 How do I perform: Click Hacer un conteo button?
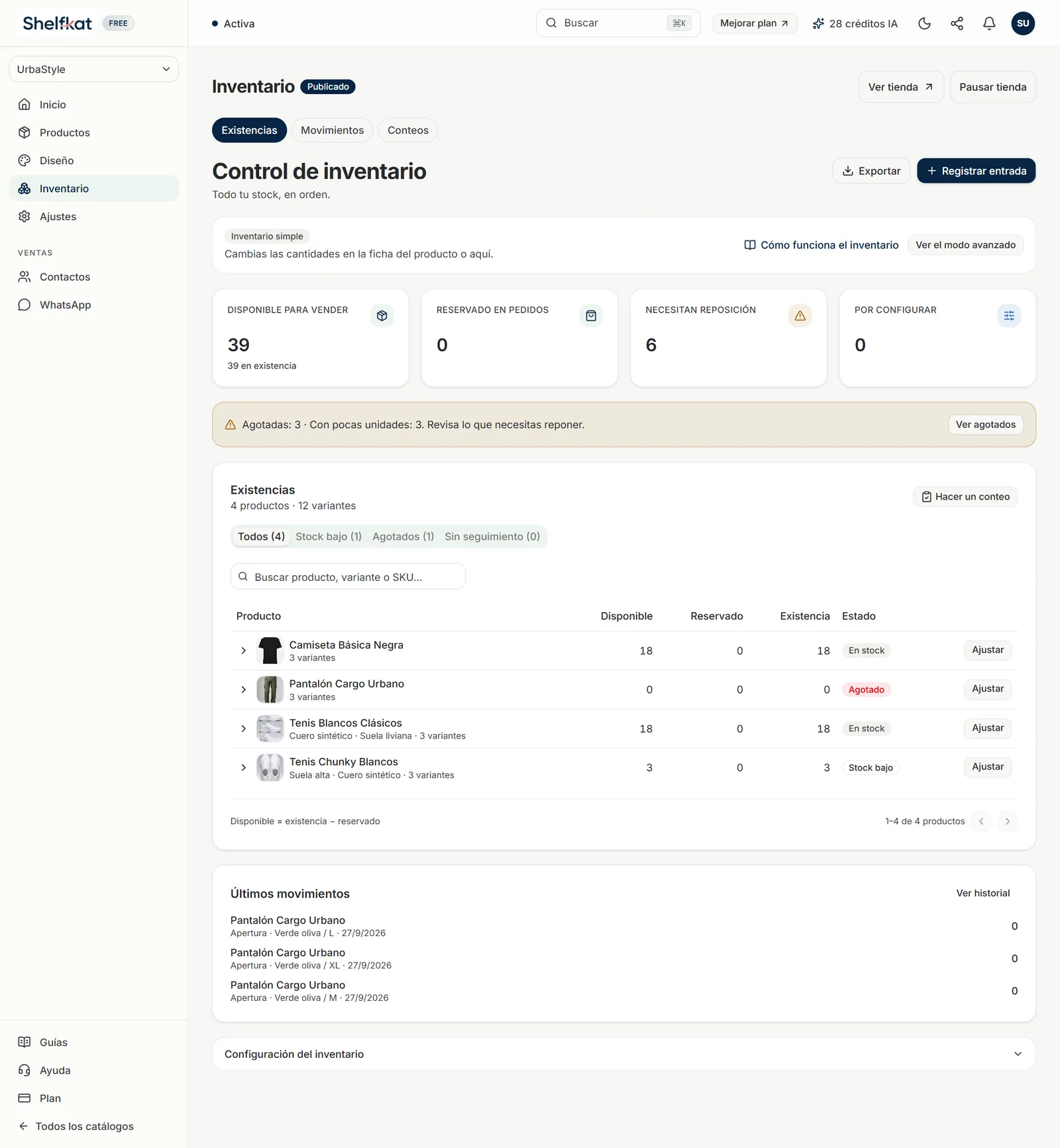pyautogui.click(x=965, y=497)
